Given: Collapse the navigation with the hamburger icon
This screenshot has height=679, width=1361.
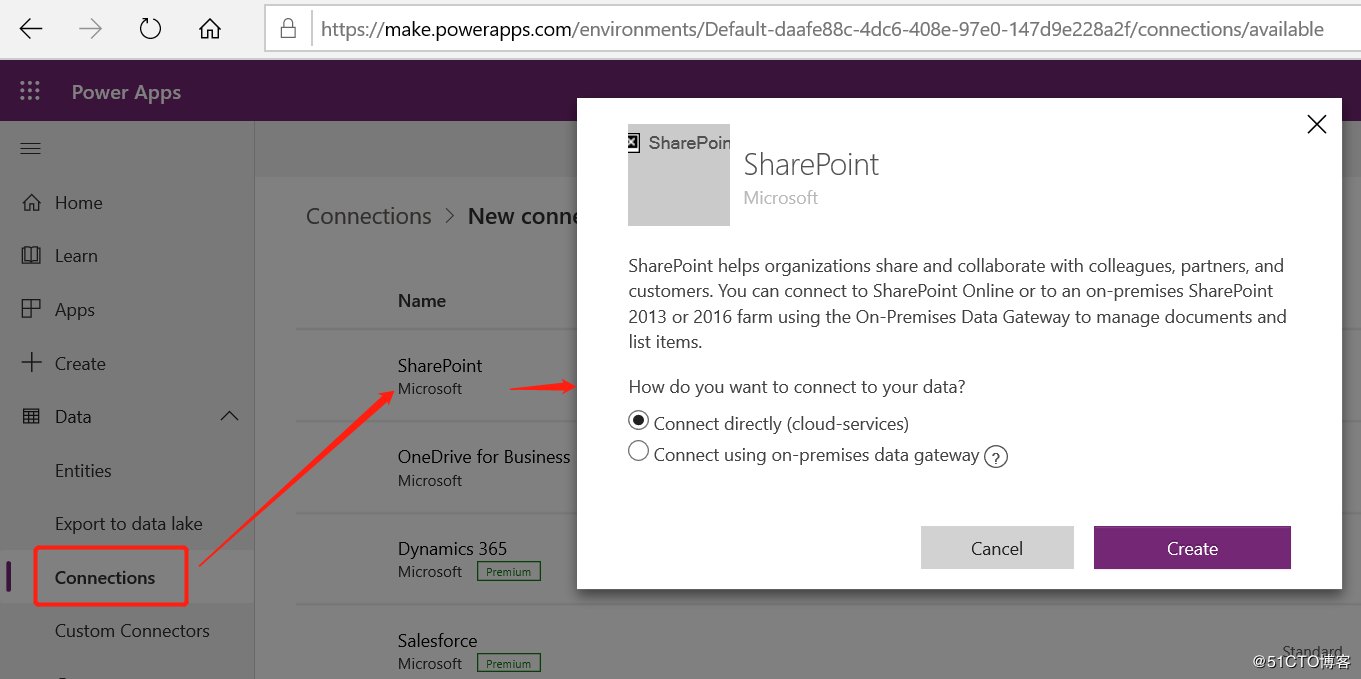Looking at the screenshot, I should (31, 149).
